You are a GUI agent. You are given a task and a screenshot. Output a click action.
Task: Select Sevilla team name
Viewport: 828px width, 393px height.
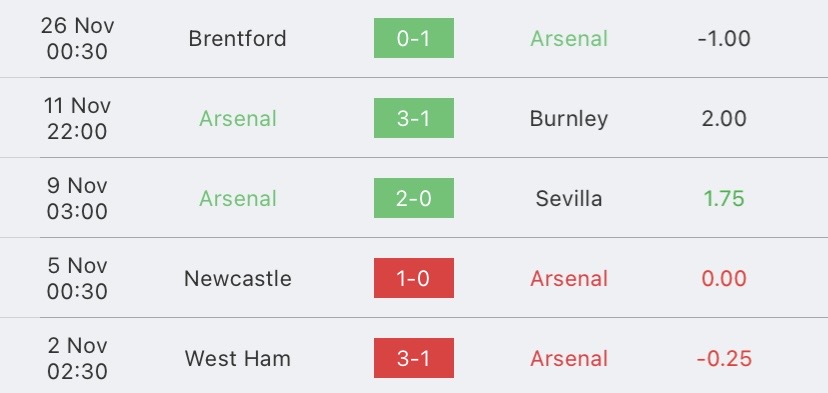569,199
